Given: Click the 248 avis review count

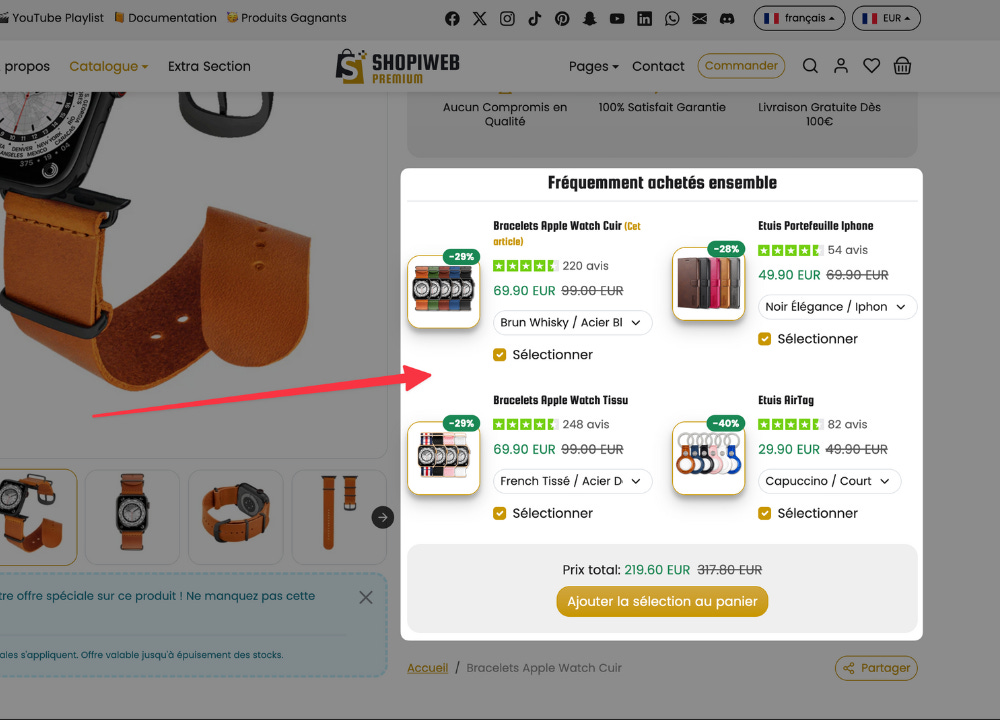Looking at the screenshot, I should [585, 425].
